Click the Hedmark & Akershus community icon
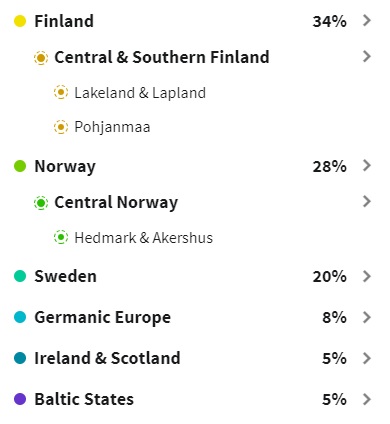The width and height of the screenshot is (390, 424). point(61,237)
